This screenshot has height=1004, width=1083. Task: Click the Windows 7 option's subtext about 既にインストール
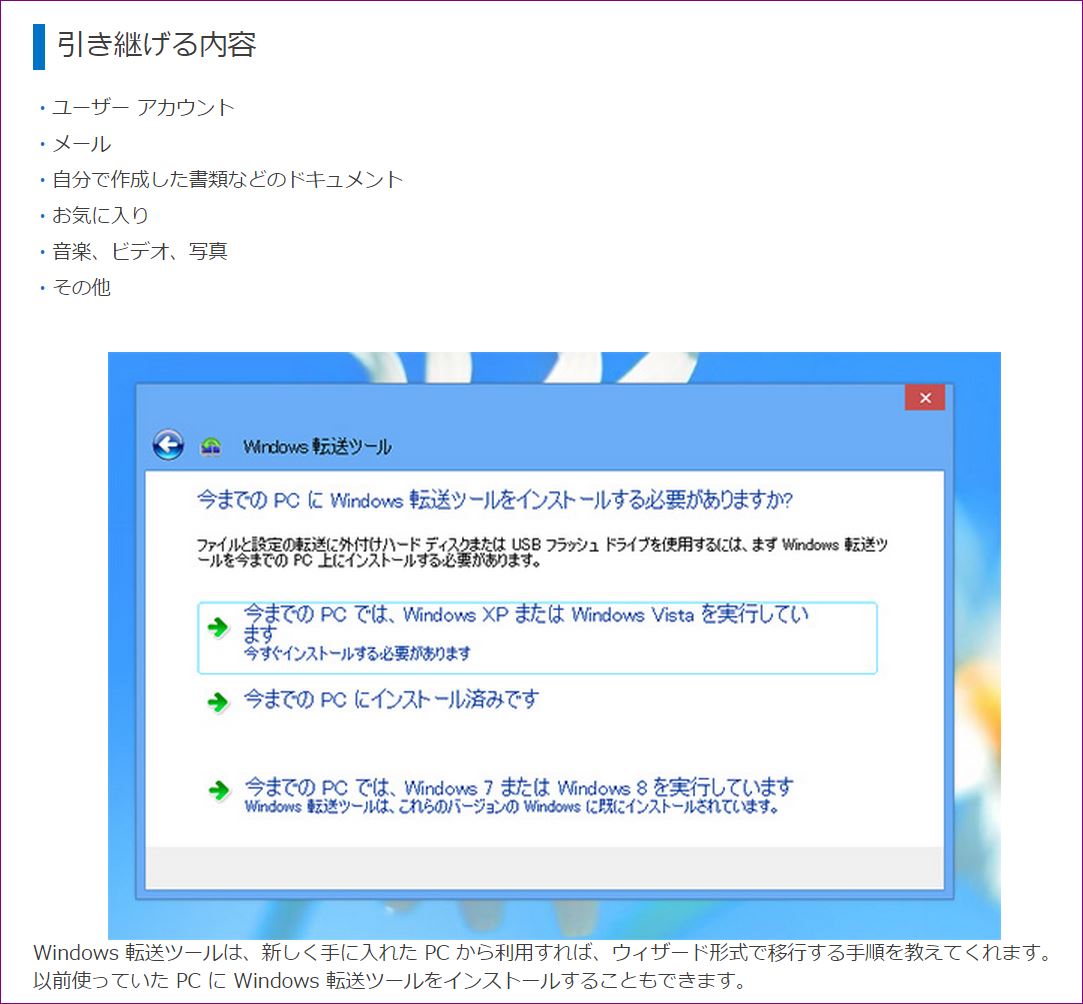point(512,807)
